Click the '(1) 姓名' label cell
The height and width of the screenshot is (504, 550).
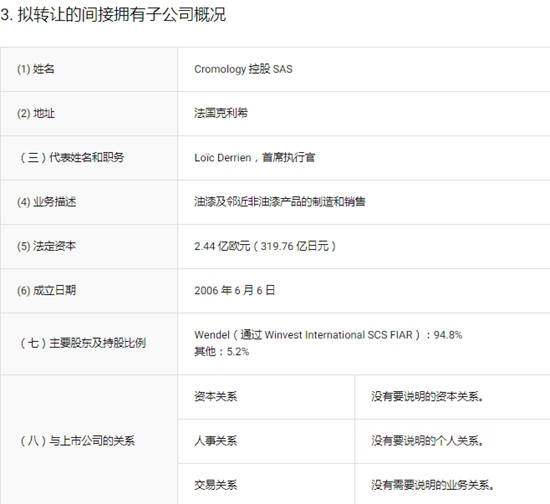89,69
